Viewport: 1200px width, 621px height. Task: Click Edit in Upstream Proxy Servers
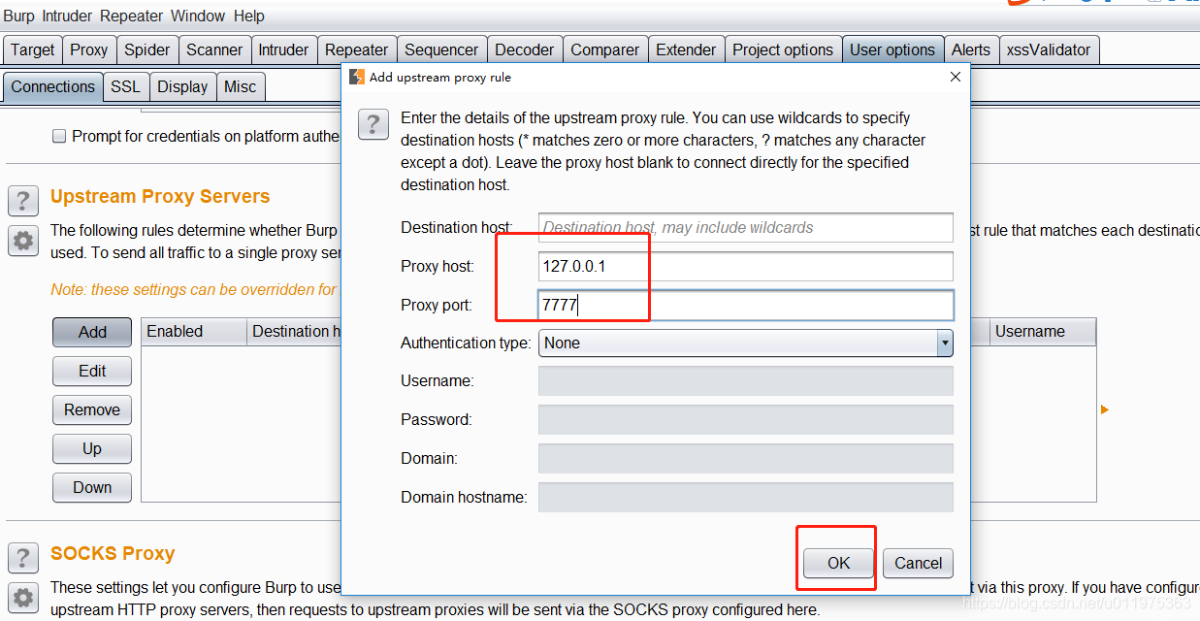(92, 371)
